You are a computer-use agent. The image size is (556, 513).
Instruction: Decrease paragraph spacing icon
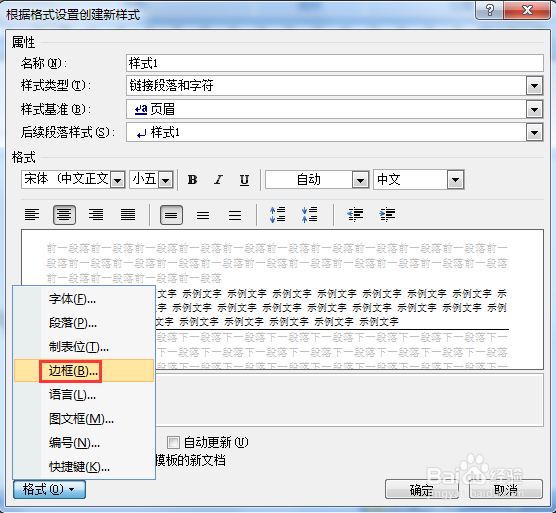coord(310,214)
